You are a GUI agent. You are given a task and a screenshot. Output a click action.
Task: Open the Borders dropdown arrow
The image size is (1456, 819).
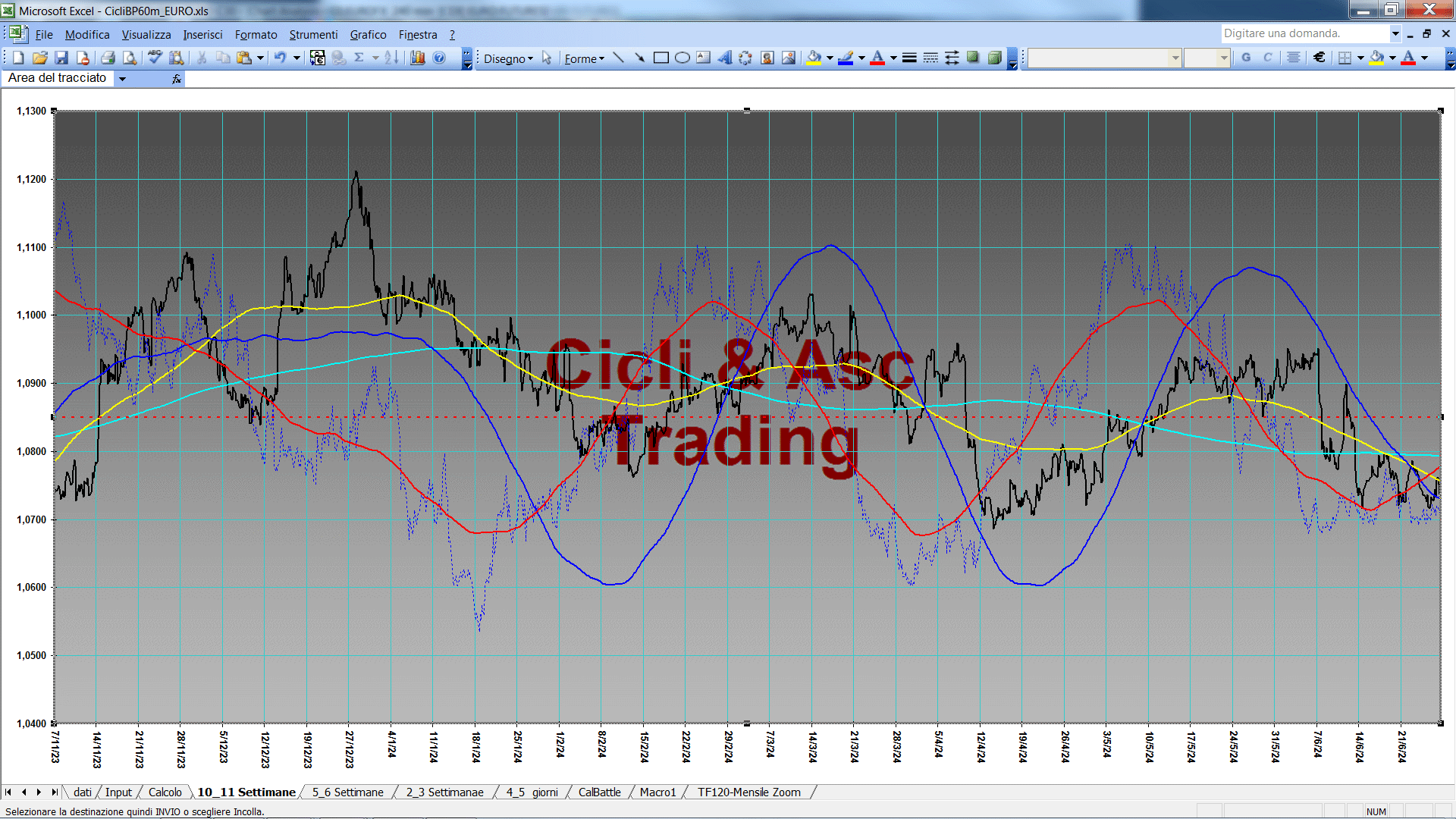[x=1360, y=58]
